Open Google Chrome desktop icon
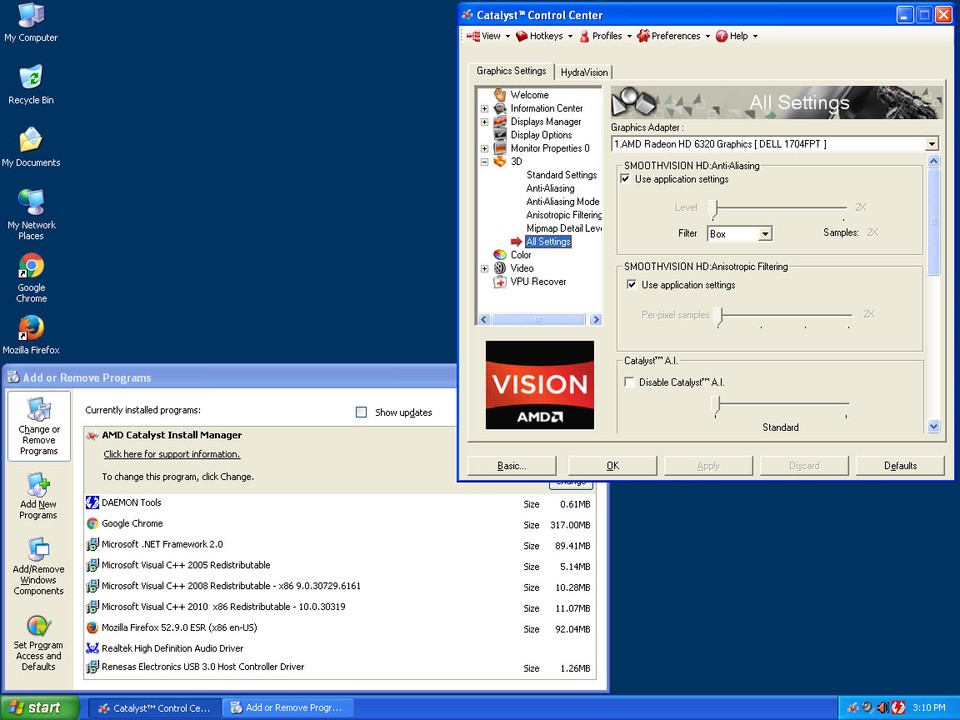The image size is (960, 720). 31,268
